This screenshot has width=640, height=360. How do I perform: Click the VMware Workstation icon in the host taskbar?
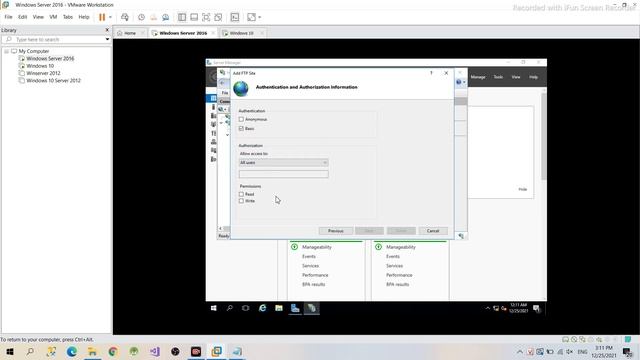[217, 351]
